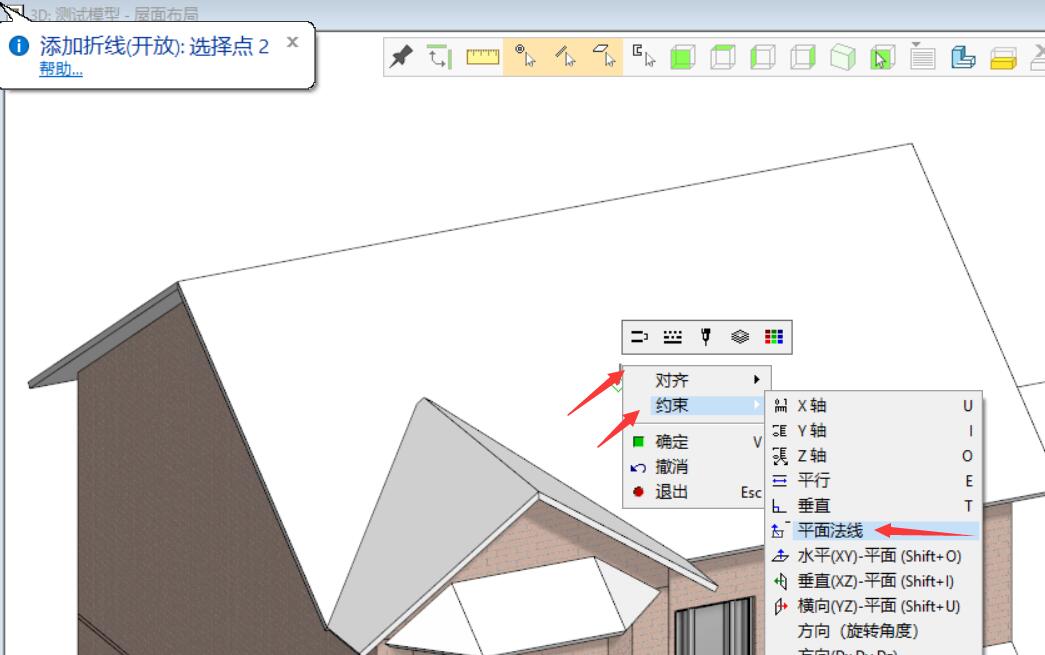1045x655 pixels.
Task: Expand the 对齐 submenu
Action: tap(696, 380)
